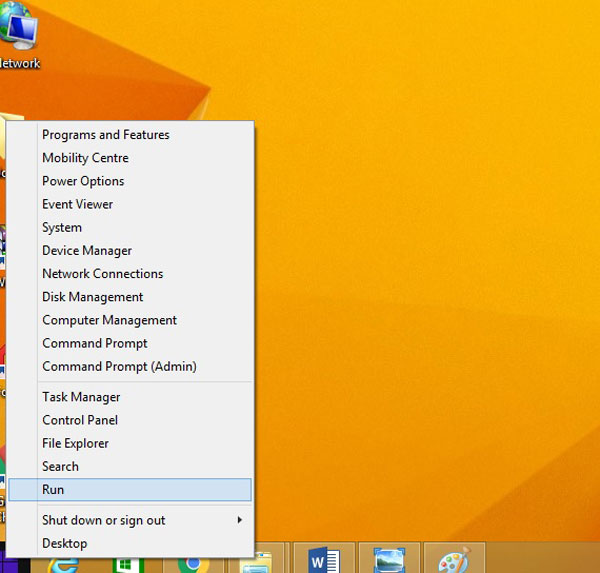This screenshot has width=600, height=573.
Task: Open Google Chrome from the taskbar
Action: click(x=194, y=565)
